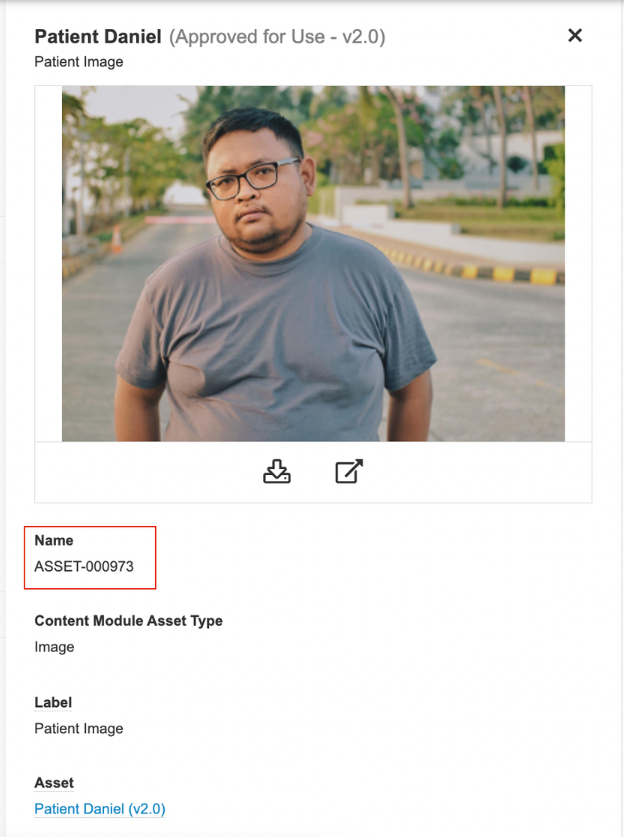Viewport: 624px width, 837px height.
Task: Open the asset in a new window
Action: coord(348,472)
